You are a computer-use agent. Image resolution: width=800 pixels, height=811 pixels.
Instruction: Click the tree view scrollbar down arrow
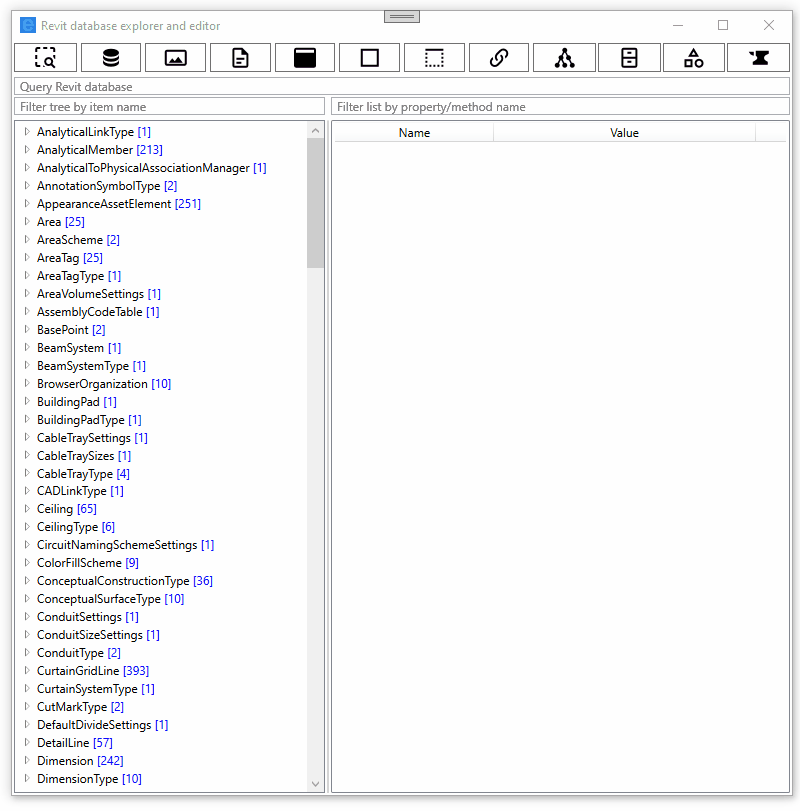[x=315, y=783]
